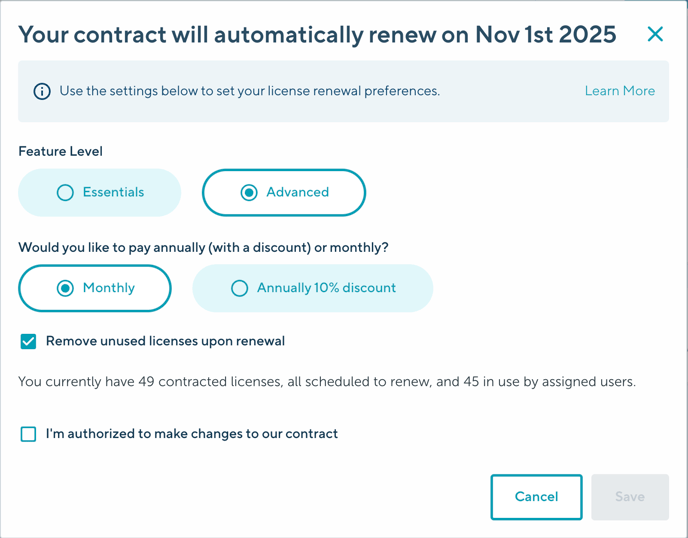The image size is (688, 538).
Task: Open the Learn More link
Action: point(619,91)
